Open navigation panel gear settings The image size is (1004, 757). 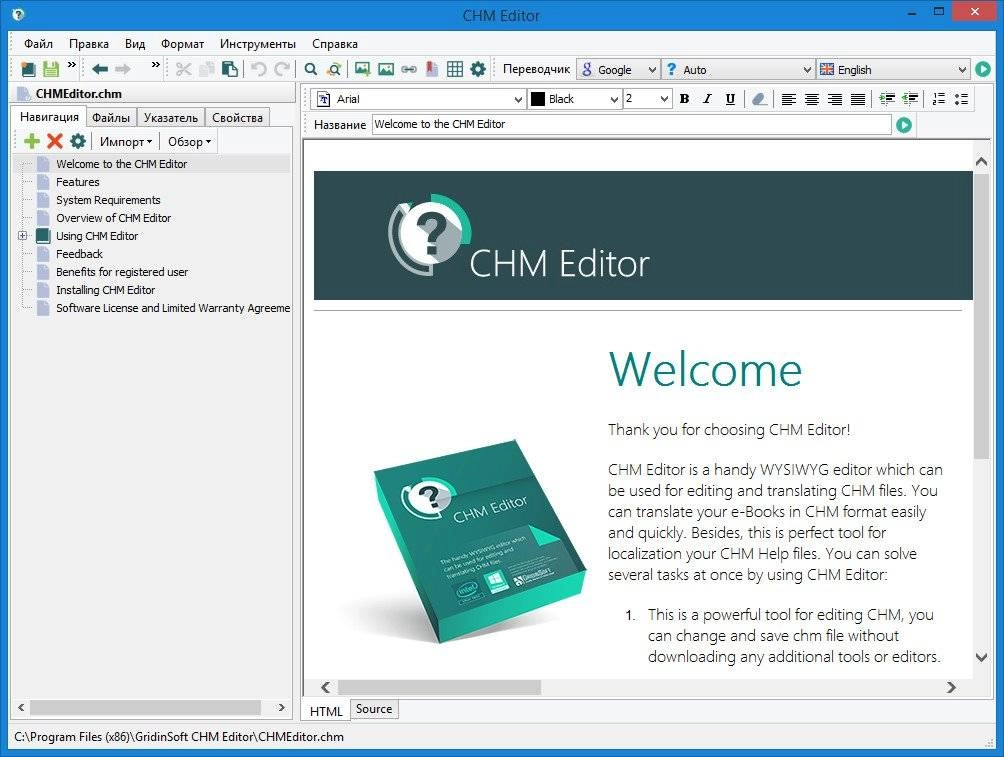click(x=78, y=141)
